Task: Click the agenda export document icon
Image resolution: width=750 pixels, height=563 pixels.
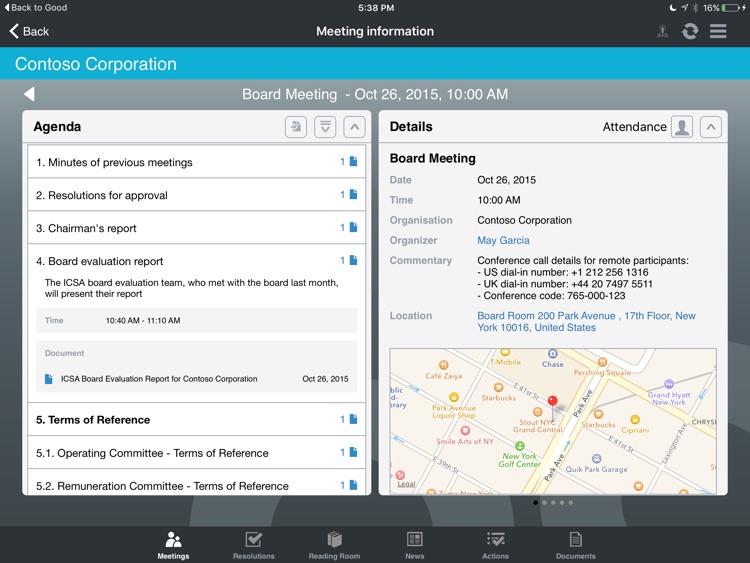Action: click(x=296, y=127)
